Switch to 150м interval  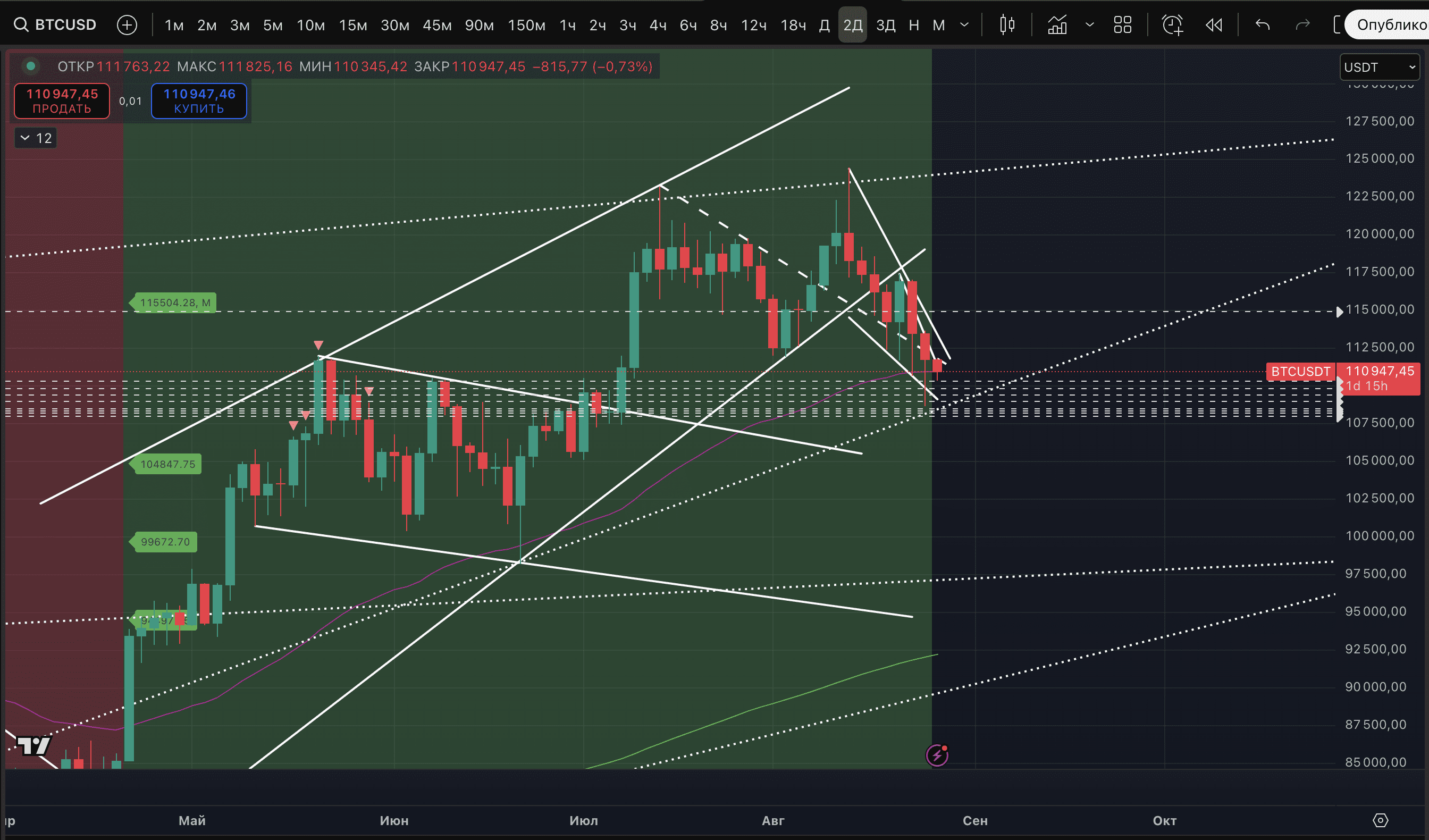point(526,25)
